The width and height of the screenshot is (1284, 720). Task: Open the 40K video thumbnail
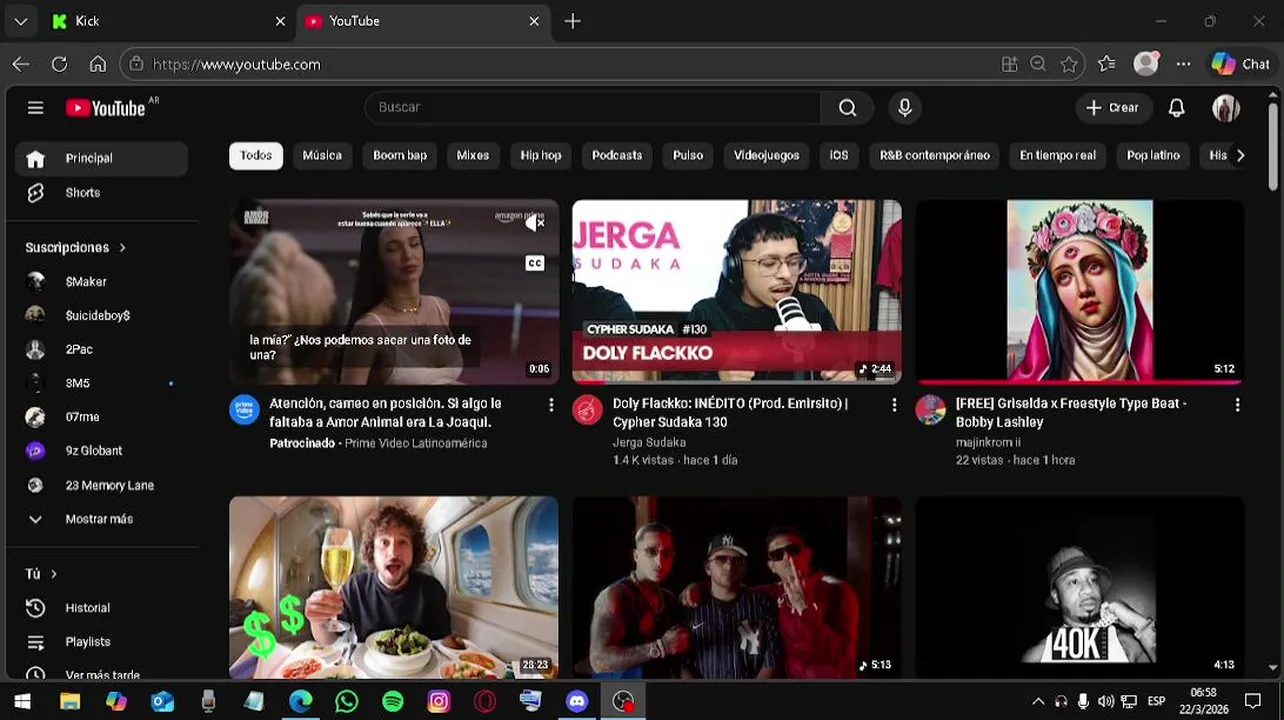click(1080, 588)
